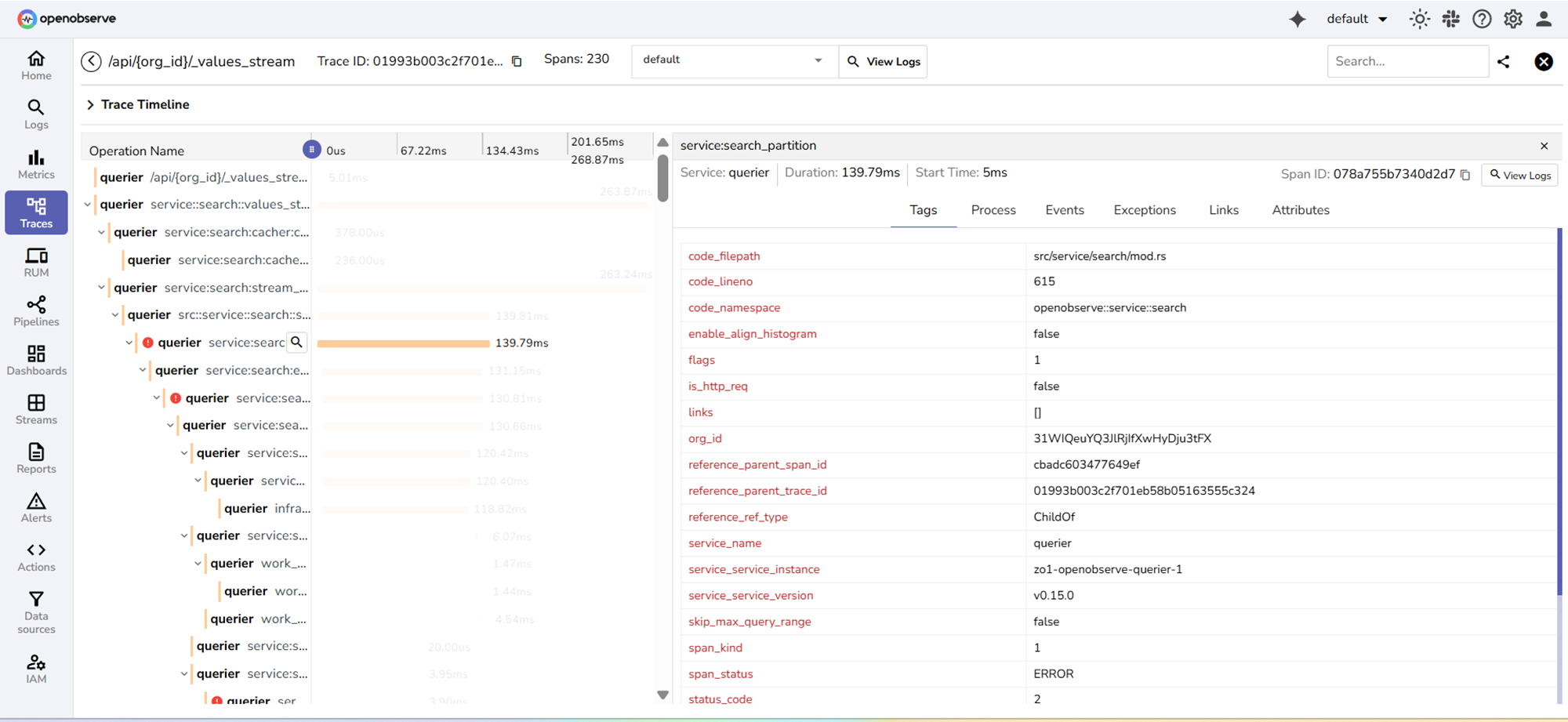1568x722 pixels.
Task: Expand the Trace Timeline section
Action: (91, 104)
